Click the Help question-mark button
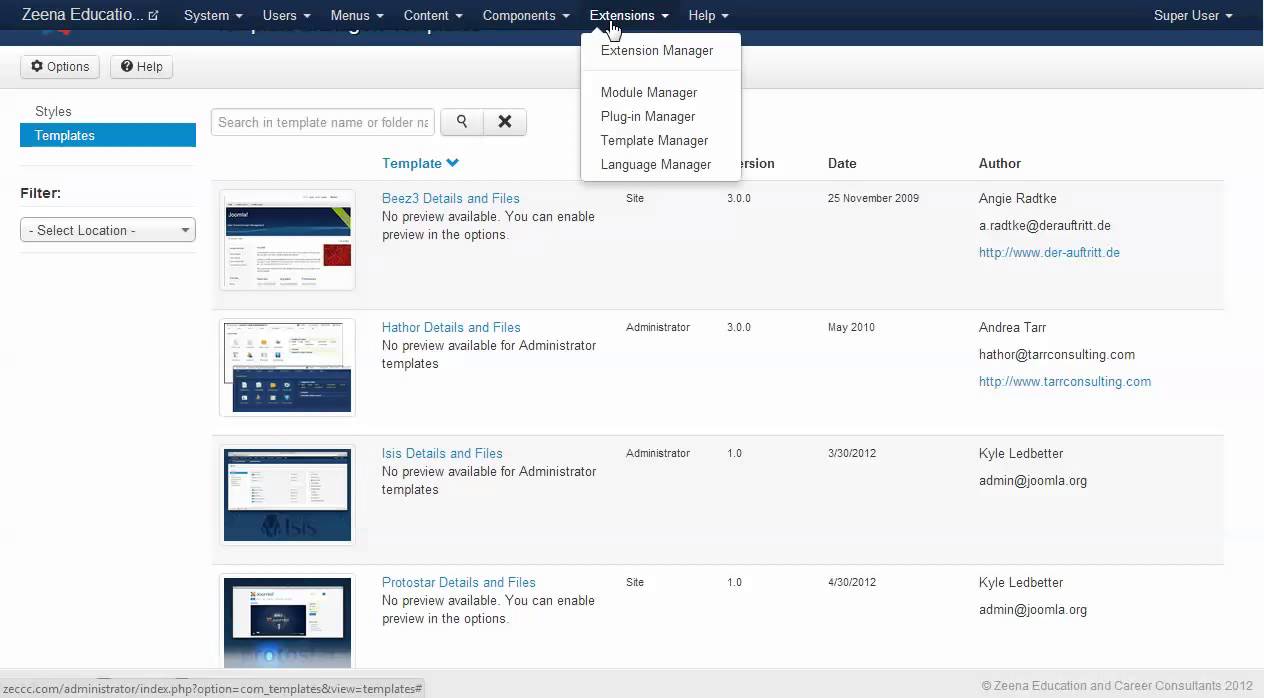The height and width of the screenshot is (698, 1264). click(141, 67)
